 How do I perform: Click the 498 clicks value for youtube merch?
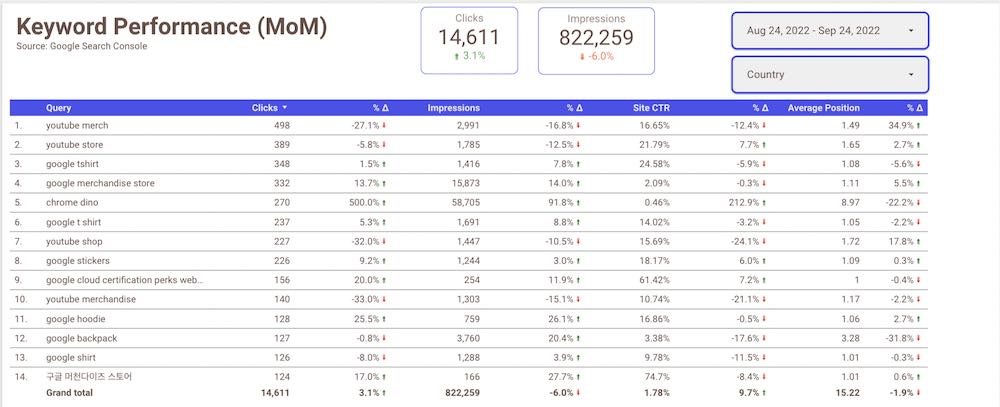tap(282, 126)
